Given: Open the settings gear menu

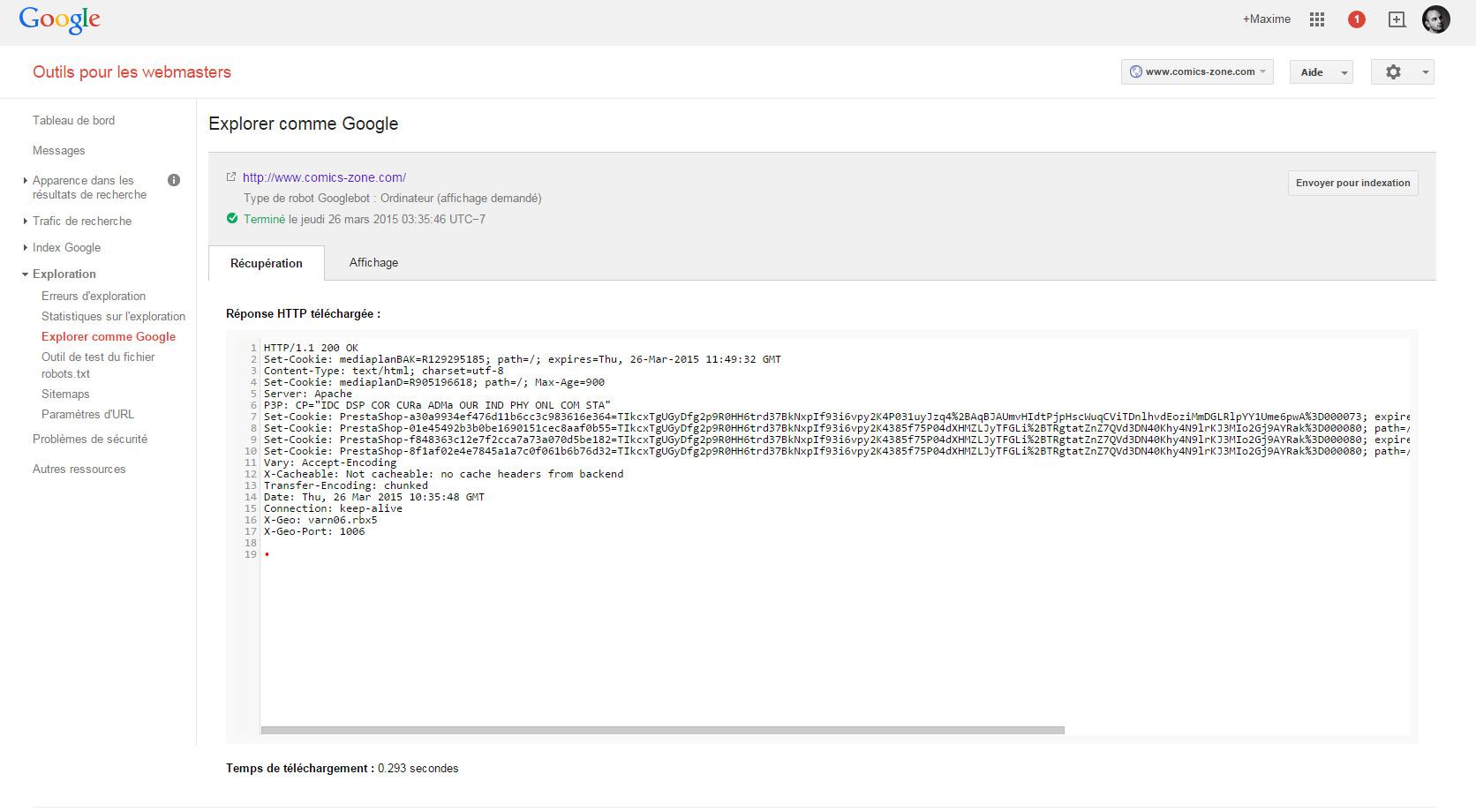Looking at the screenshot, I should tap(1402, 72).
